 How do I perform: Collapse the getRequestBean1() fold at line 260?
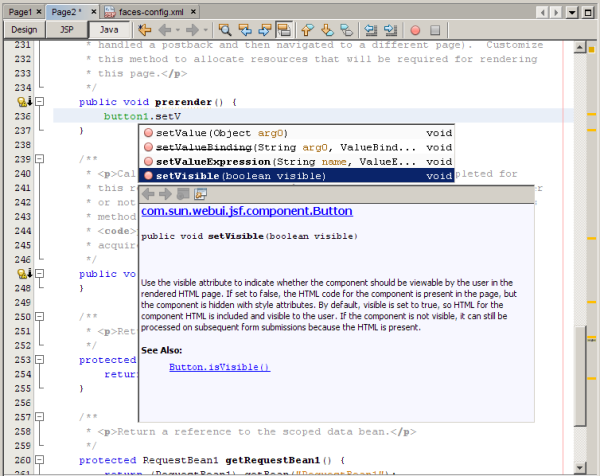point(39,460)
